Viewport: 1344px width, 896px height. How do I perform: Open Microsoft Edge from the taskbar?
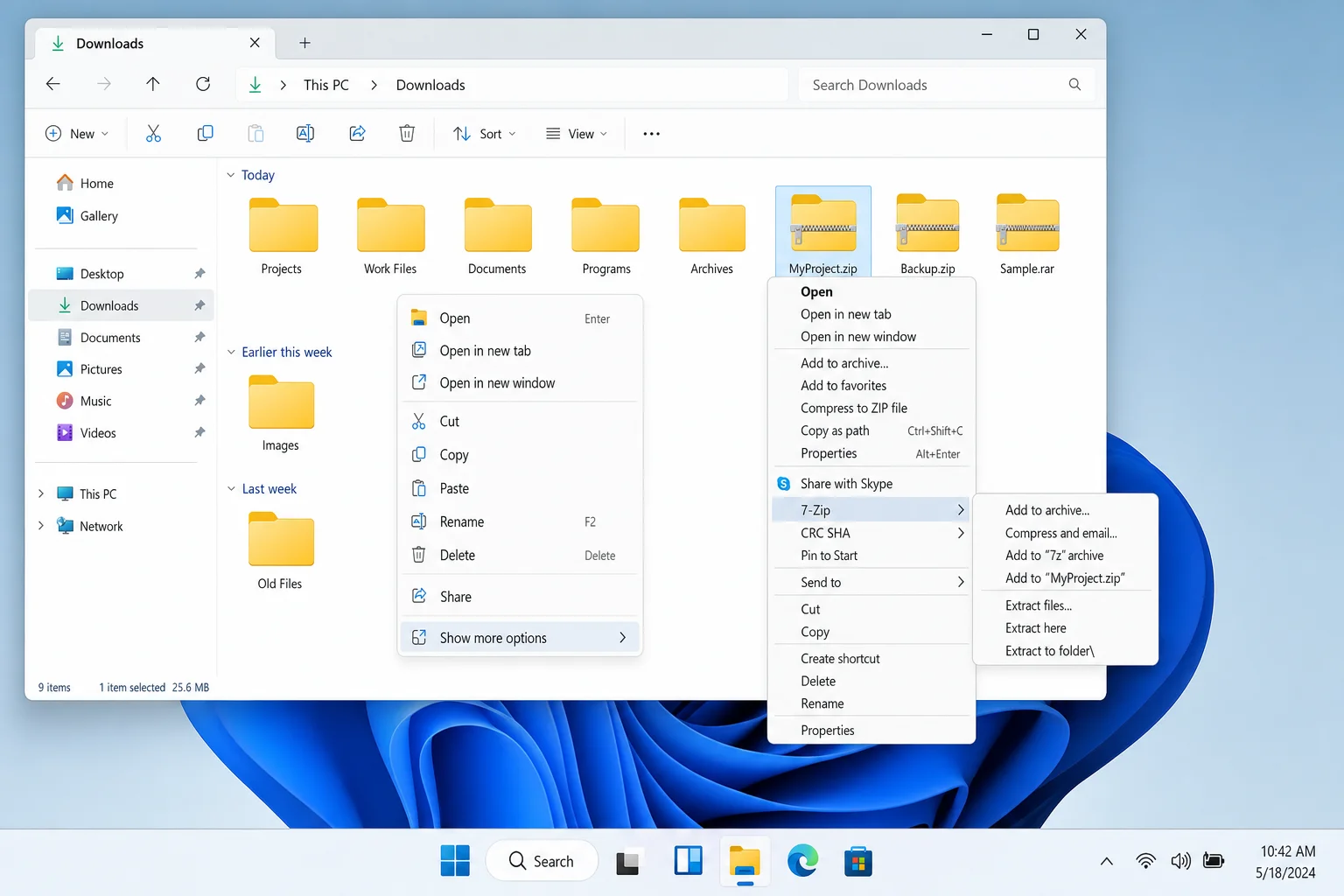point(802,861)
